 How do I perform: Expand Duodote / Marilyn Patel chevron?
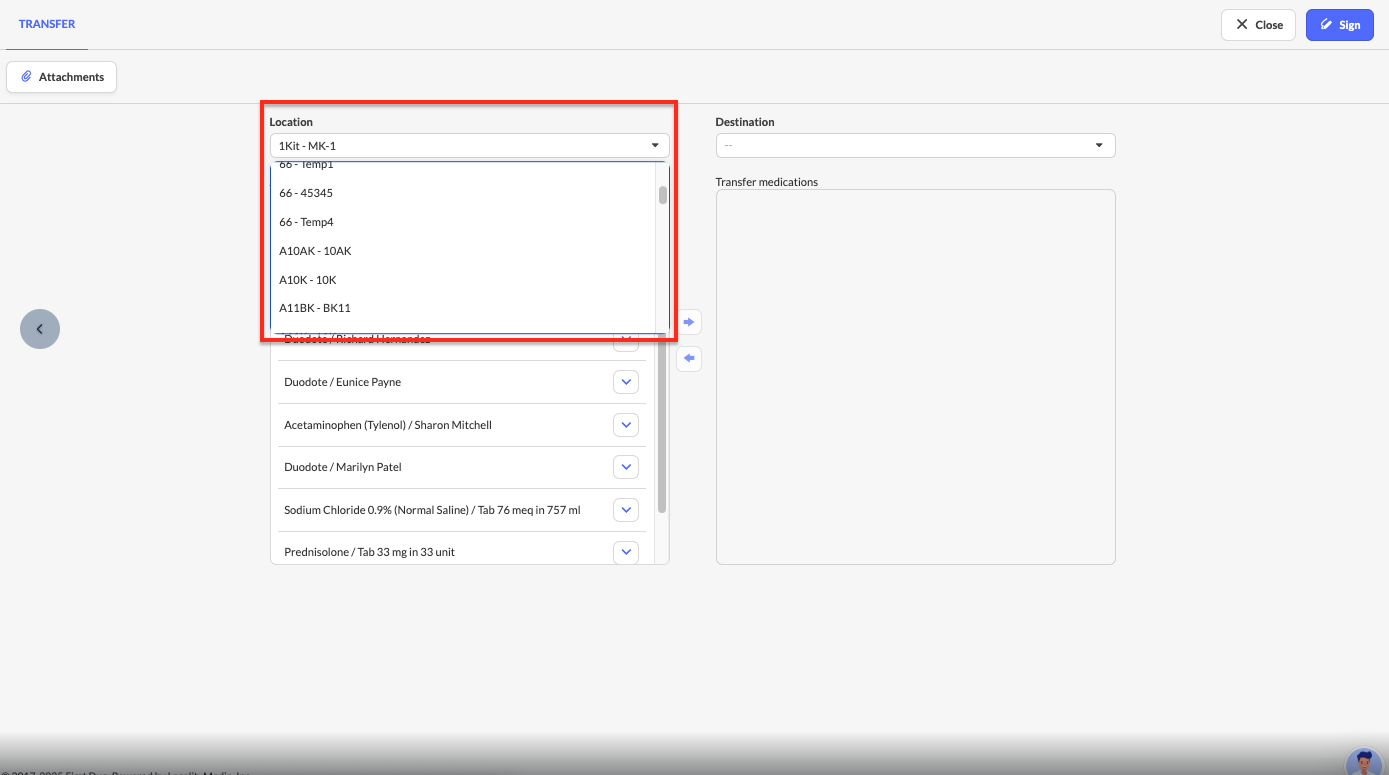point(626,467)
